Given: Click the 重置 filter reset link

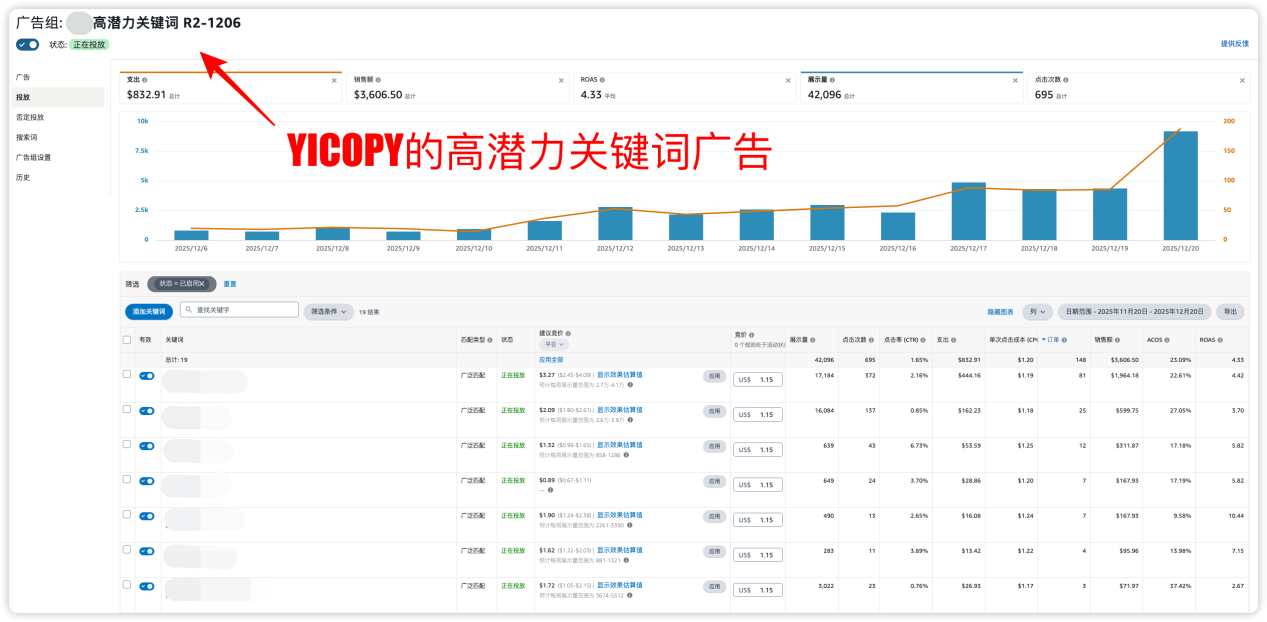Looking at the screenshot, I should tap(229, 284).
